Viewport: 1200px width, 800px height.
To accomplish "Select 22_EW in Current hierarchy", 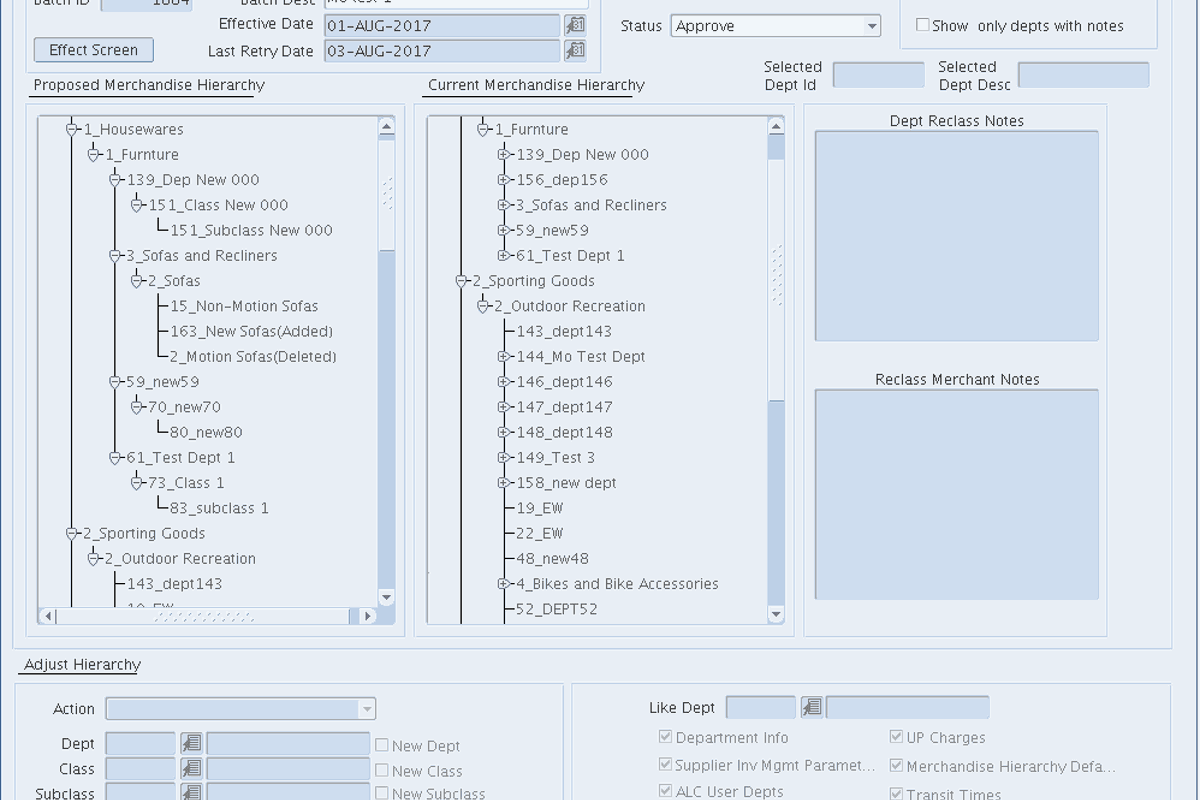I will (540, 533).
